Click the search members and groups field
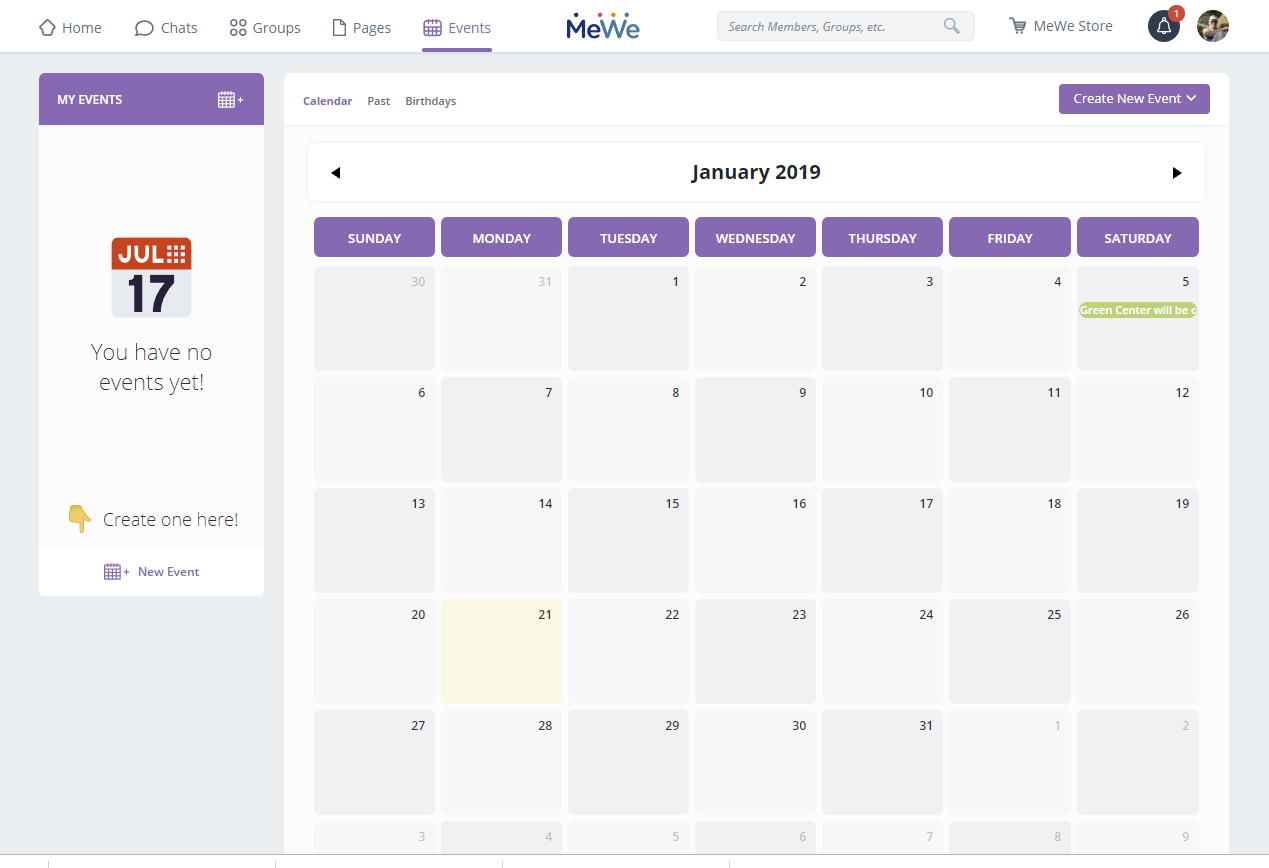 (845, 26)
